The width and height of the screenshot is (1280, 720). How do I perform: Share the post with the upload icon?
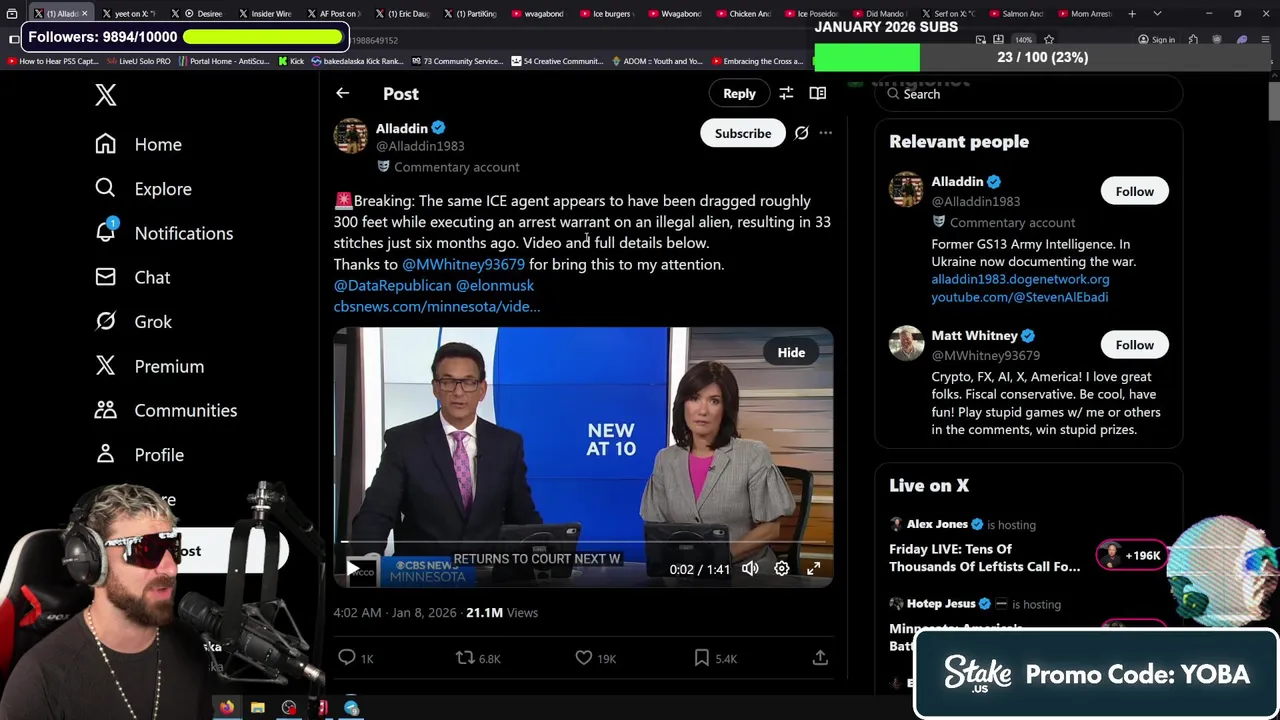pos(820,658)
